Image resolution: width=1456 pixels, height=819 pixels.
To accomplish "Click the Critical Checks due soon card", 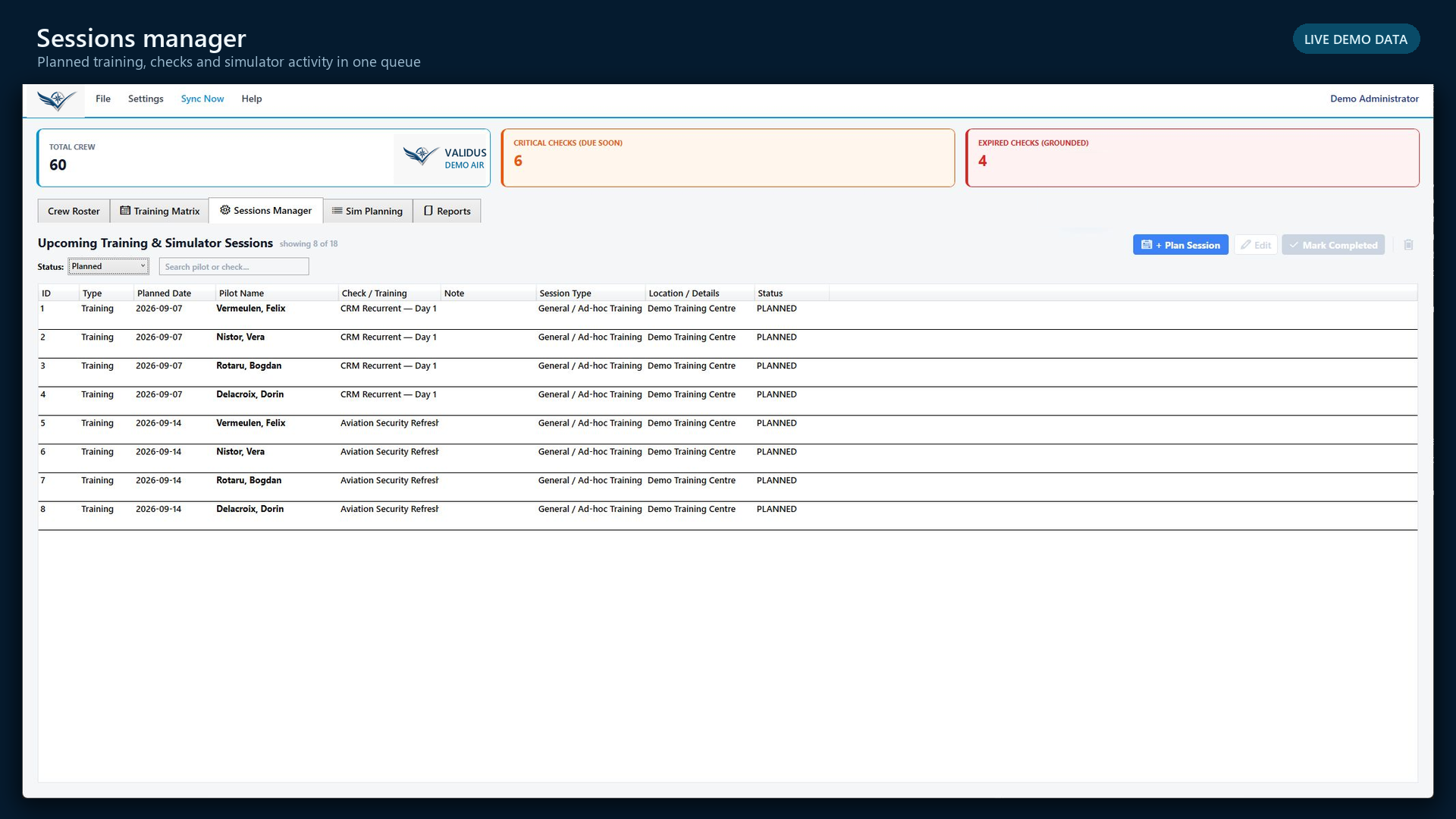I will tap(727, 158).
